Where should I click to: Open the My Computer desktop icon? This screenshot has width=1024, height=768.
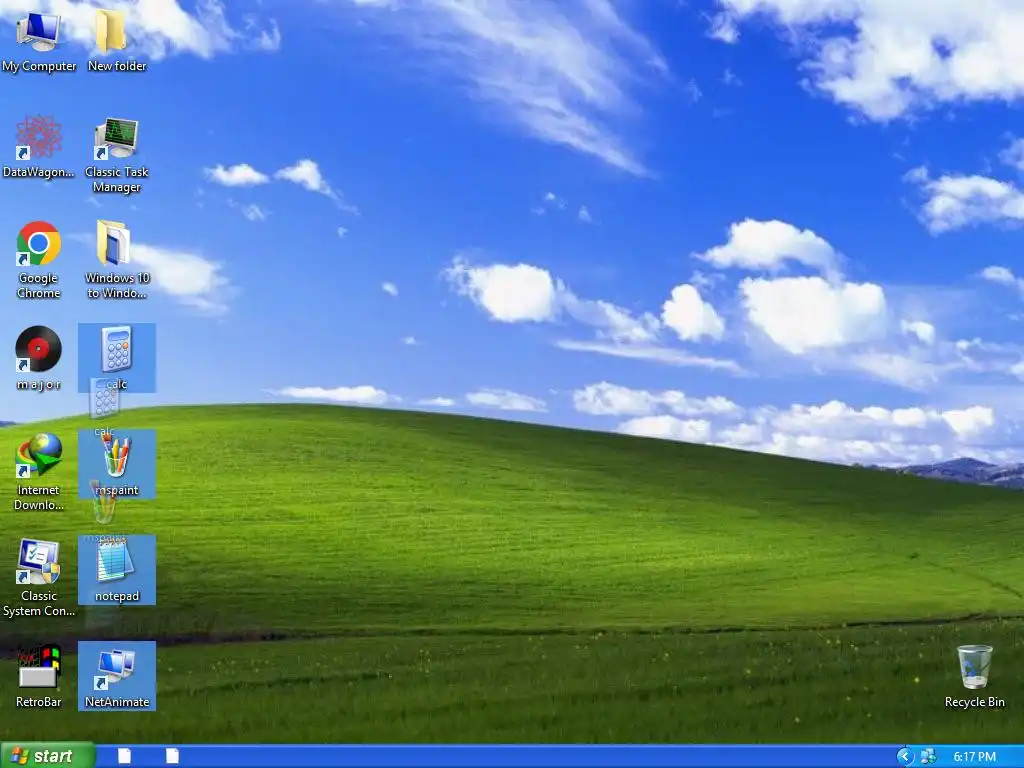(x=39, y=40)
